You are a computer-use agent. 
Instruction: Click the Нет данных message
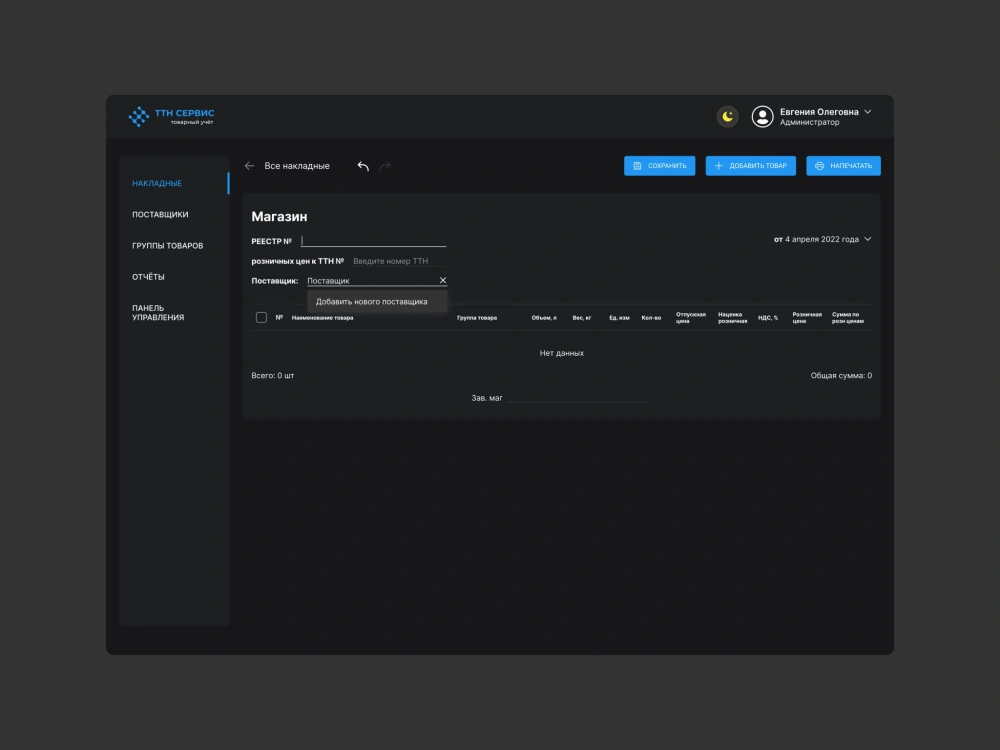561,353
